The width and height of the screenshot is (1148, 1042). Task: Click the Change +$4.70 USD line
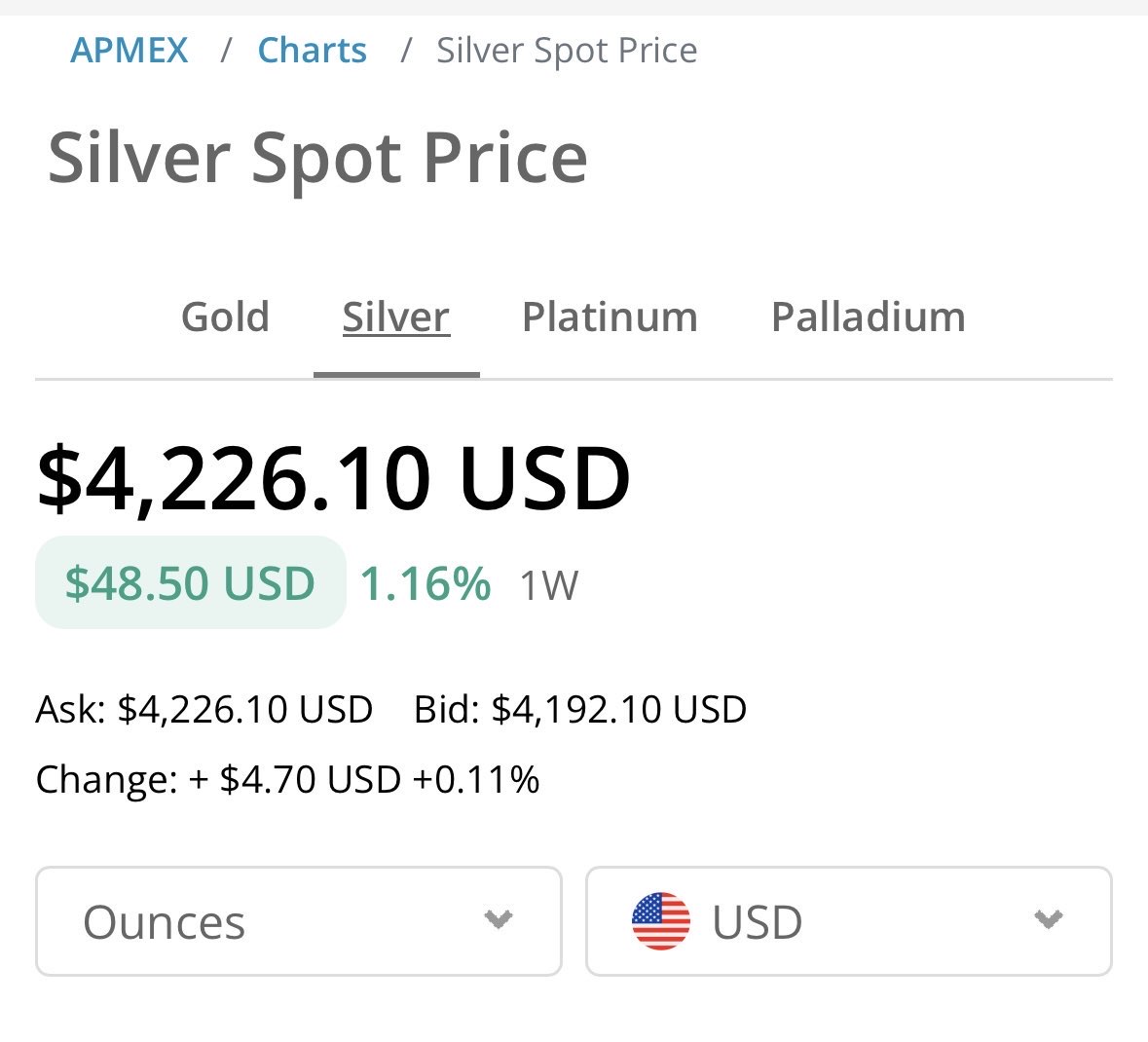[x=287, y=780]
